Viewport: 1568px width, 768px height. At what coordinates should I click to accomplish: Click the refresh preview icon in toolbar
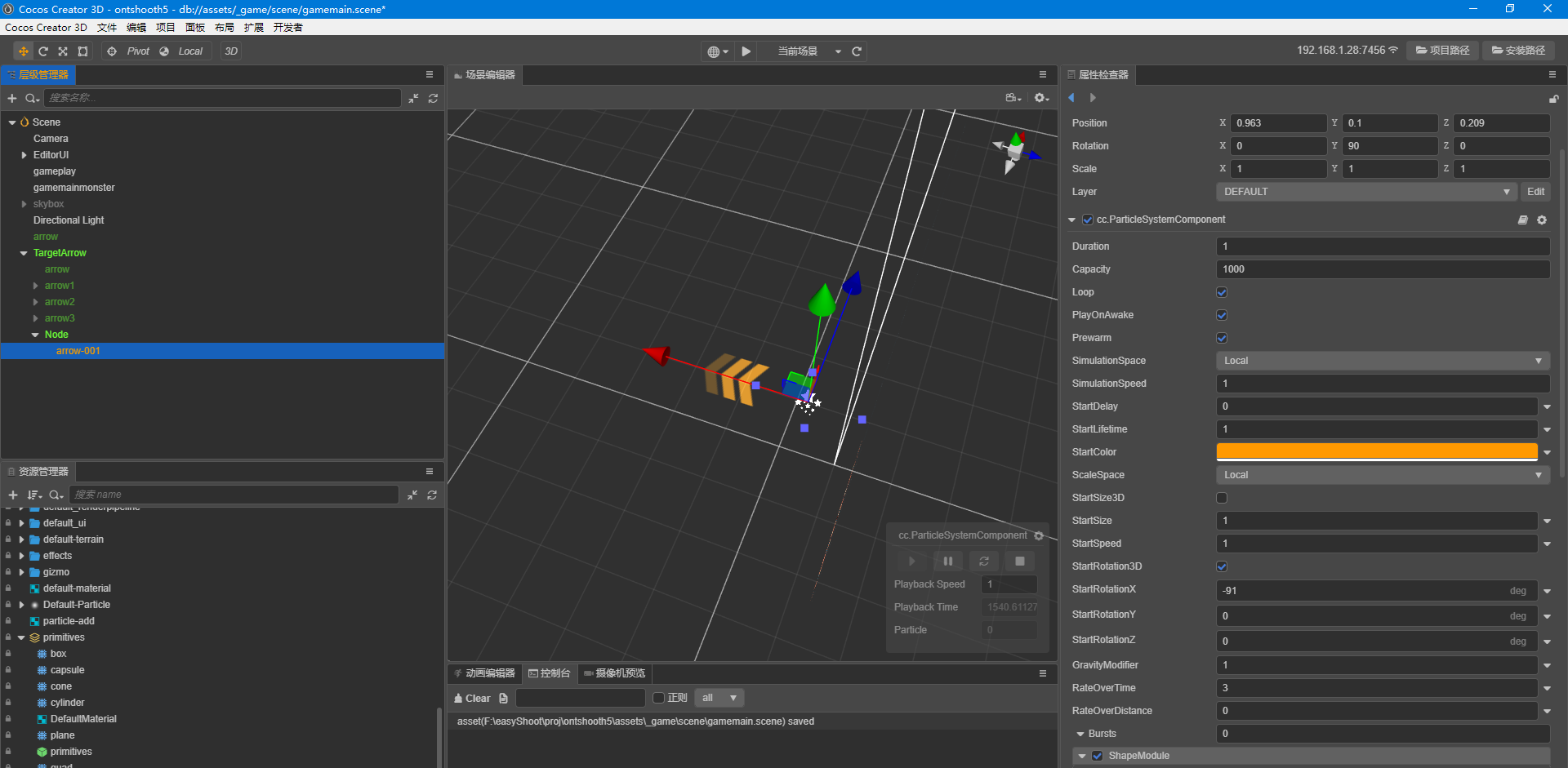point(857,51)
